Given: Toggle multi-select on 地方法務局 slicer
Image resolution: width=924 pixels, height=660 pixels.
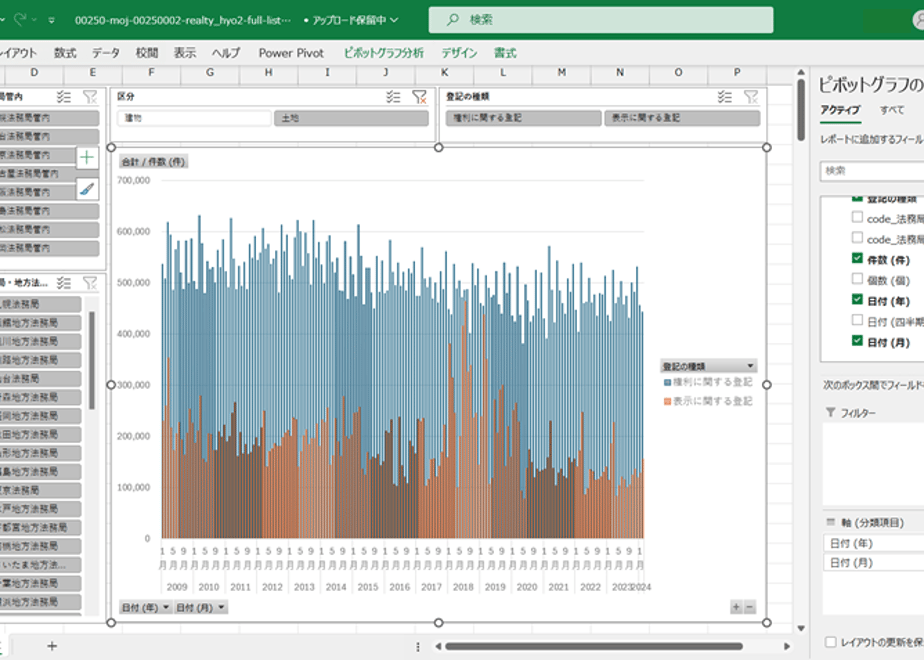Looking at the screenshot, I should pos(64,283).
